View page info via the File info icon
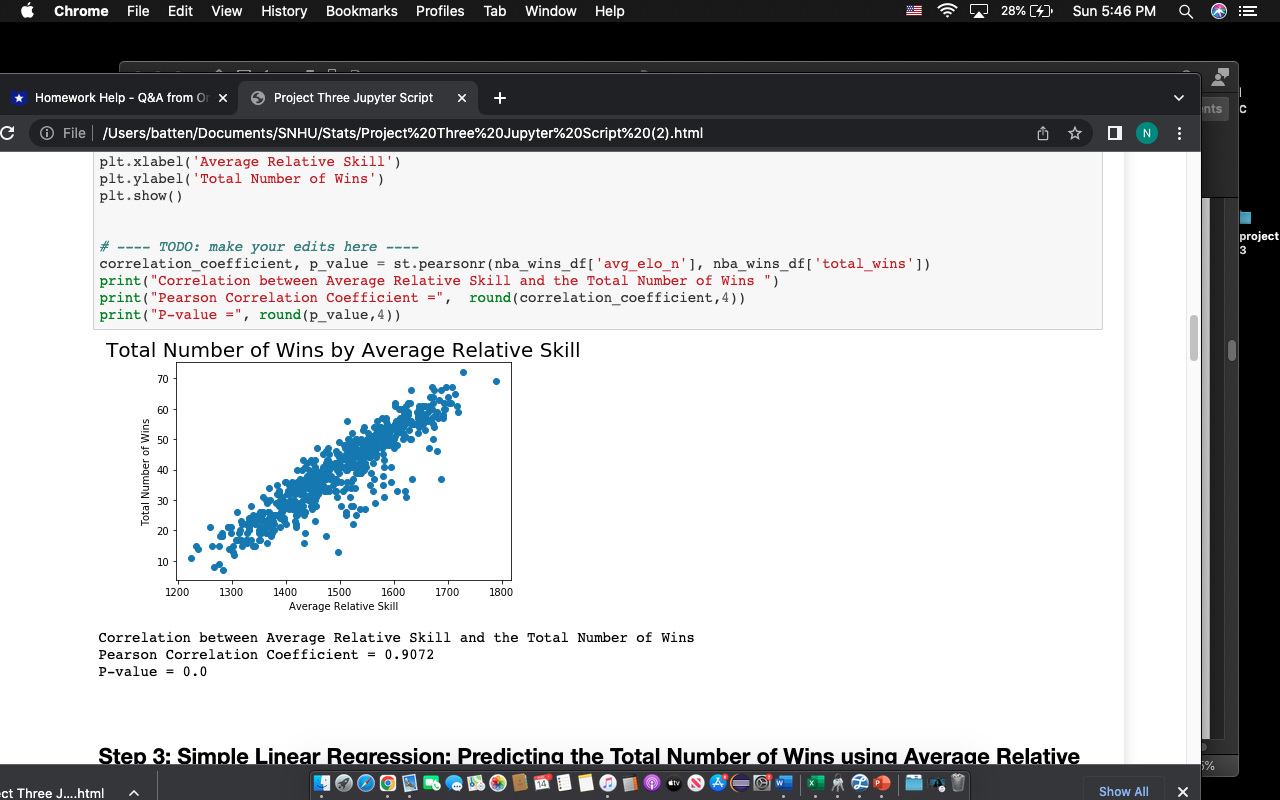Screen dimensions: 1280x800 pyautogui.click(x=46, y=132)
